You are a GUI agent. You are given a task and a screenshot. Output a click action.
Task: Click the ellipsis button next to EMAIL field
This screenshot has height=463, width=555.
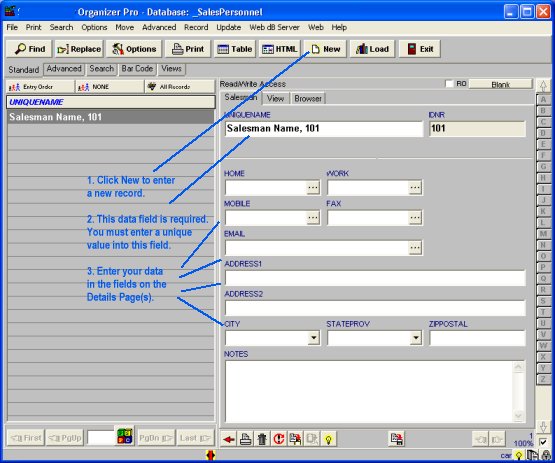pyautogui.click(x=415, y=247)
